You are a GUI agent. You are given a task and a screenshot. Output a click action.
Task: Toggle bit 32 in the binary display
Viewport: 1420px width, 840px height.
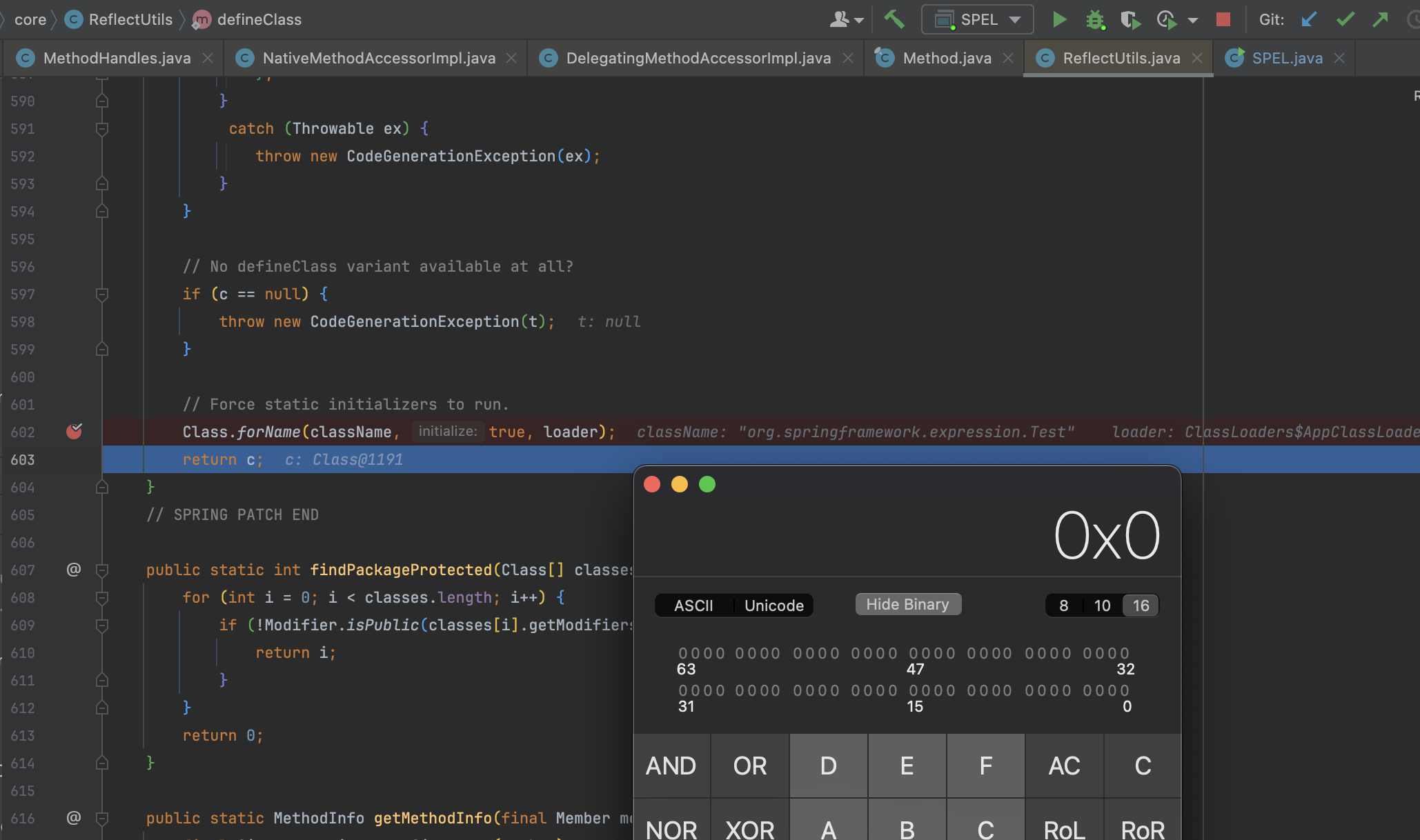point(1125,653)
